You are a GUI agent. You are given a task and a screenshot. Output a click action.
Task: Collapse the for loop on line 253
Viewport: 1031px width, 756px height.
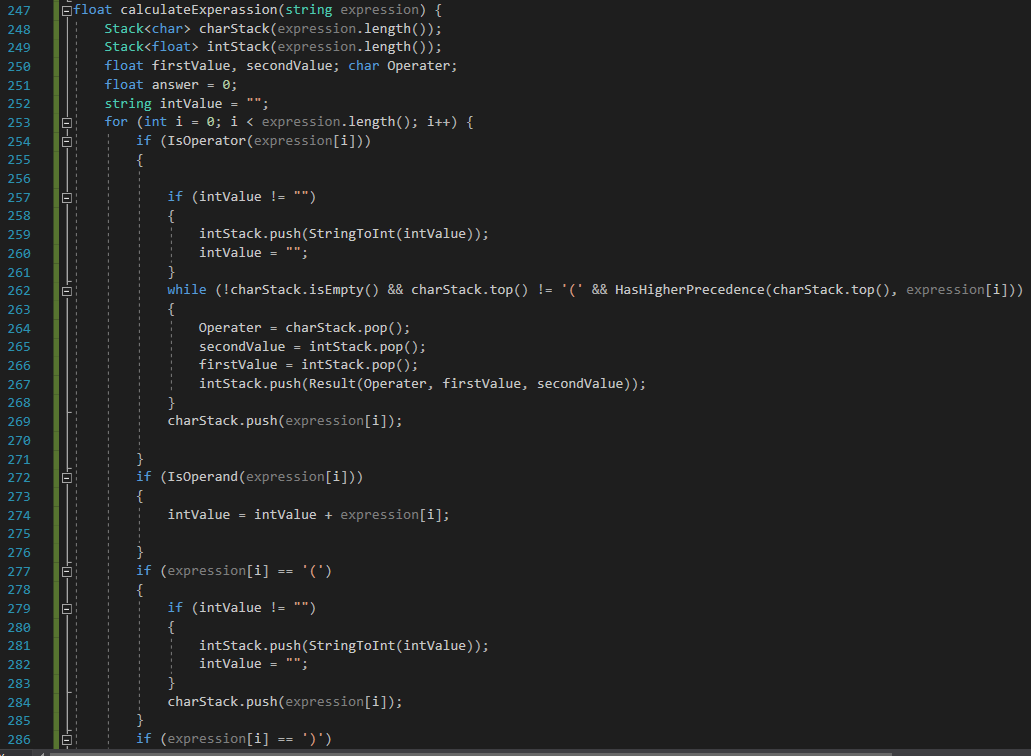(65, 121)
